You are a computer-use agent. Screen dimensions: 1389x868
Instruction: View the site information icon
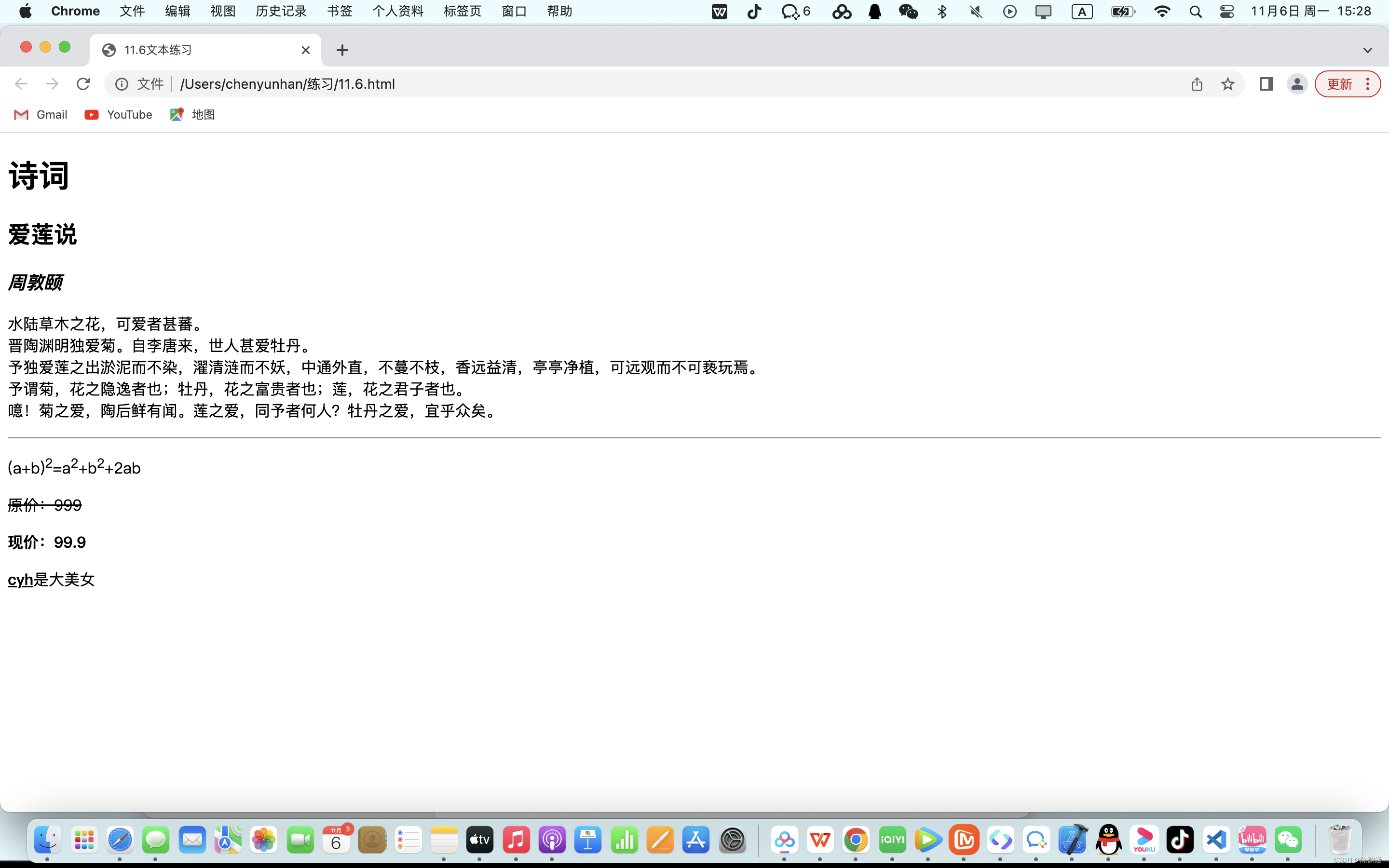coord(122,84)
